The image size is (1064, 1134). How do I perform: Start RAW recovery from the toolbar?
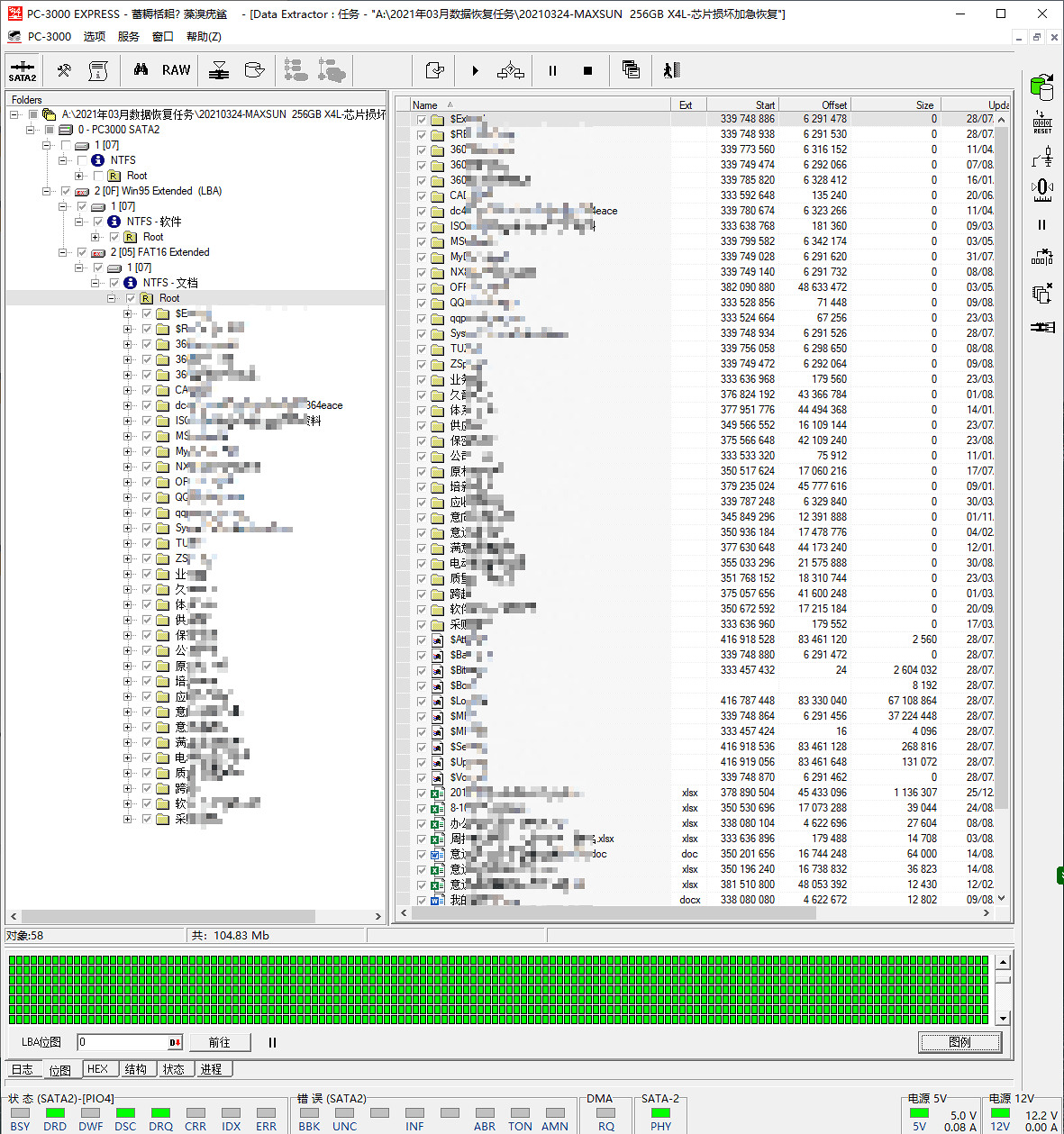(x=177, y=70)
